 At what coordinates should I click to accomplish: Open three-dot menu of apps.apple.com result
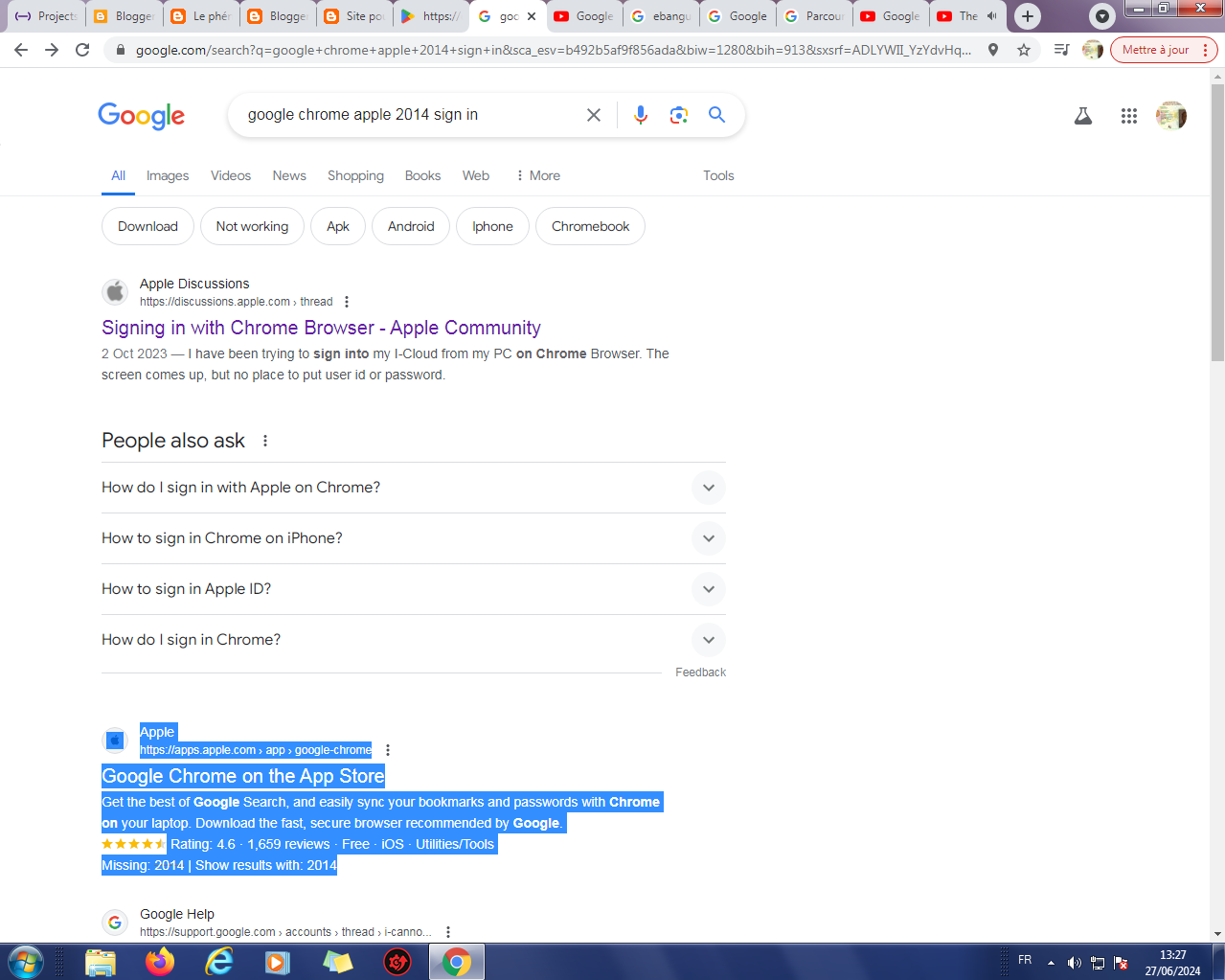pos(388,750)
